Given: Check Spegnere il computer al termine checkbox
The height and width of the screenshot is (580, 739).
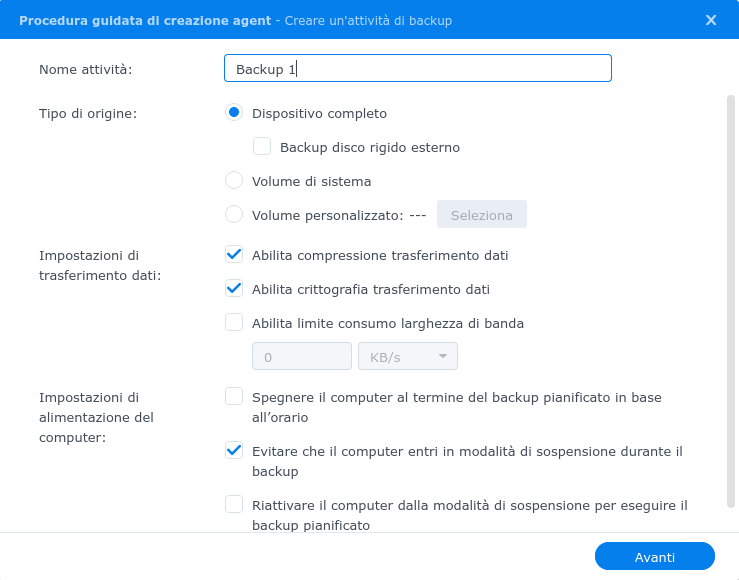Looking at the screenshot, I should (x=234, y=396).
